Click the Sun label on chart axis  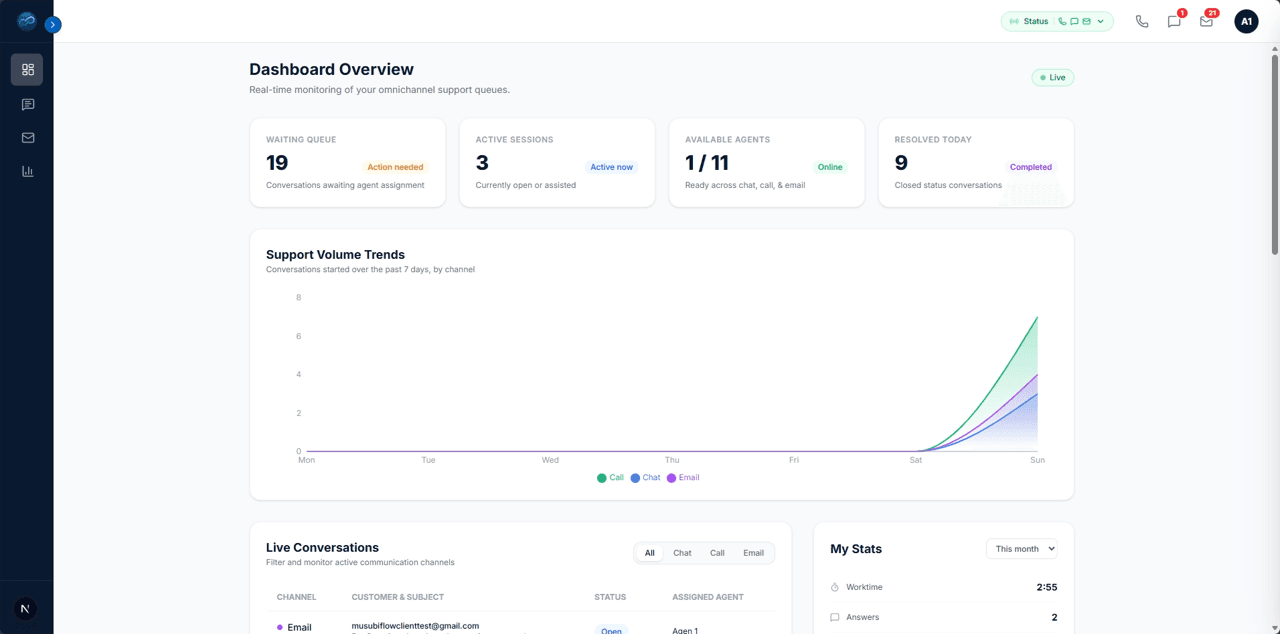1037,460
